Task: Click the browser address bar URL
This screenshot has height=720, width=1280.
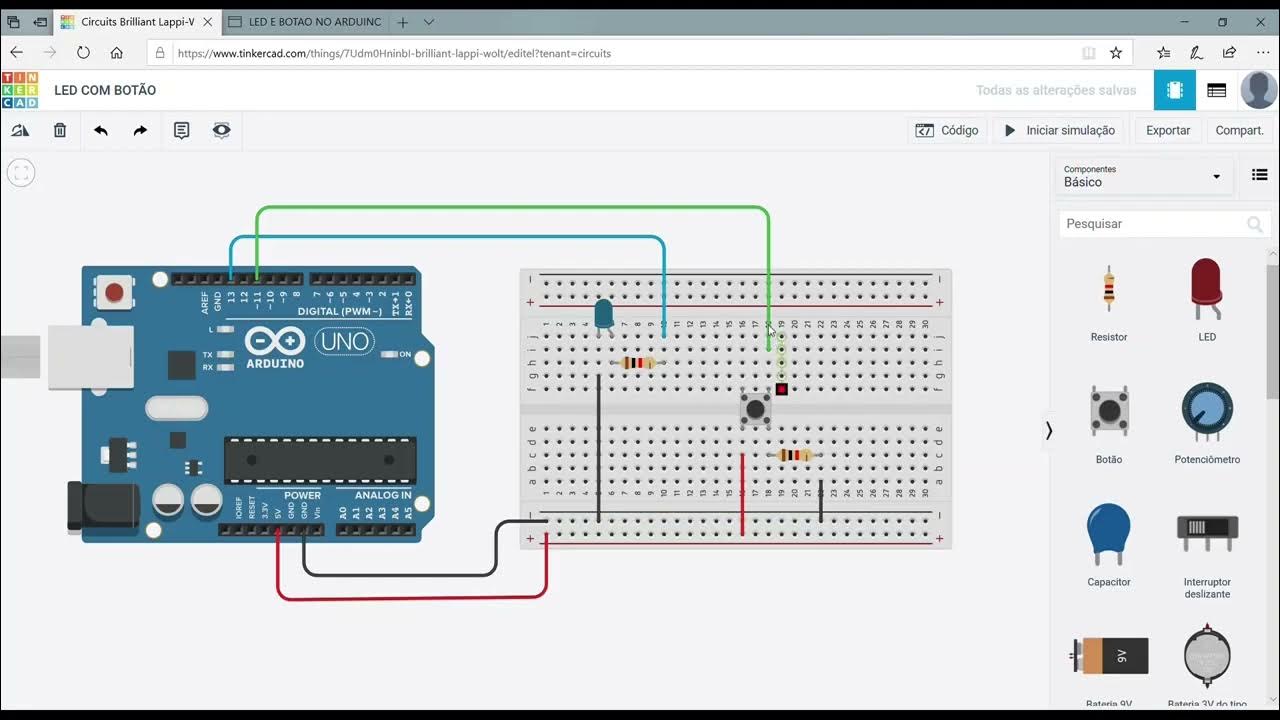Action: point(394,53)
